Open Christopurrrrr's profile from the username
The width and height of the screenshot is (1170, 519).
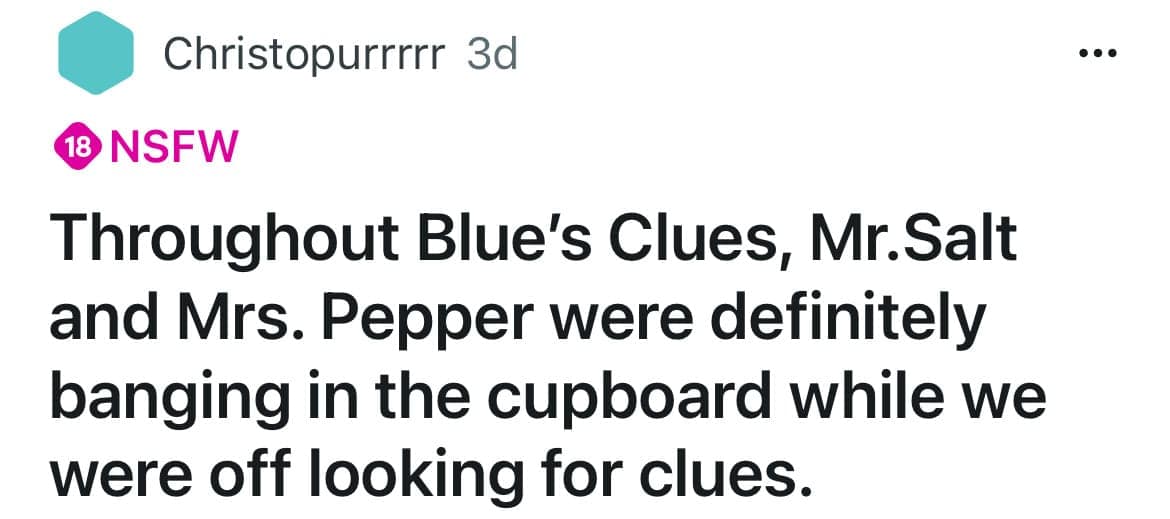[x=304, y=54]
